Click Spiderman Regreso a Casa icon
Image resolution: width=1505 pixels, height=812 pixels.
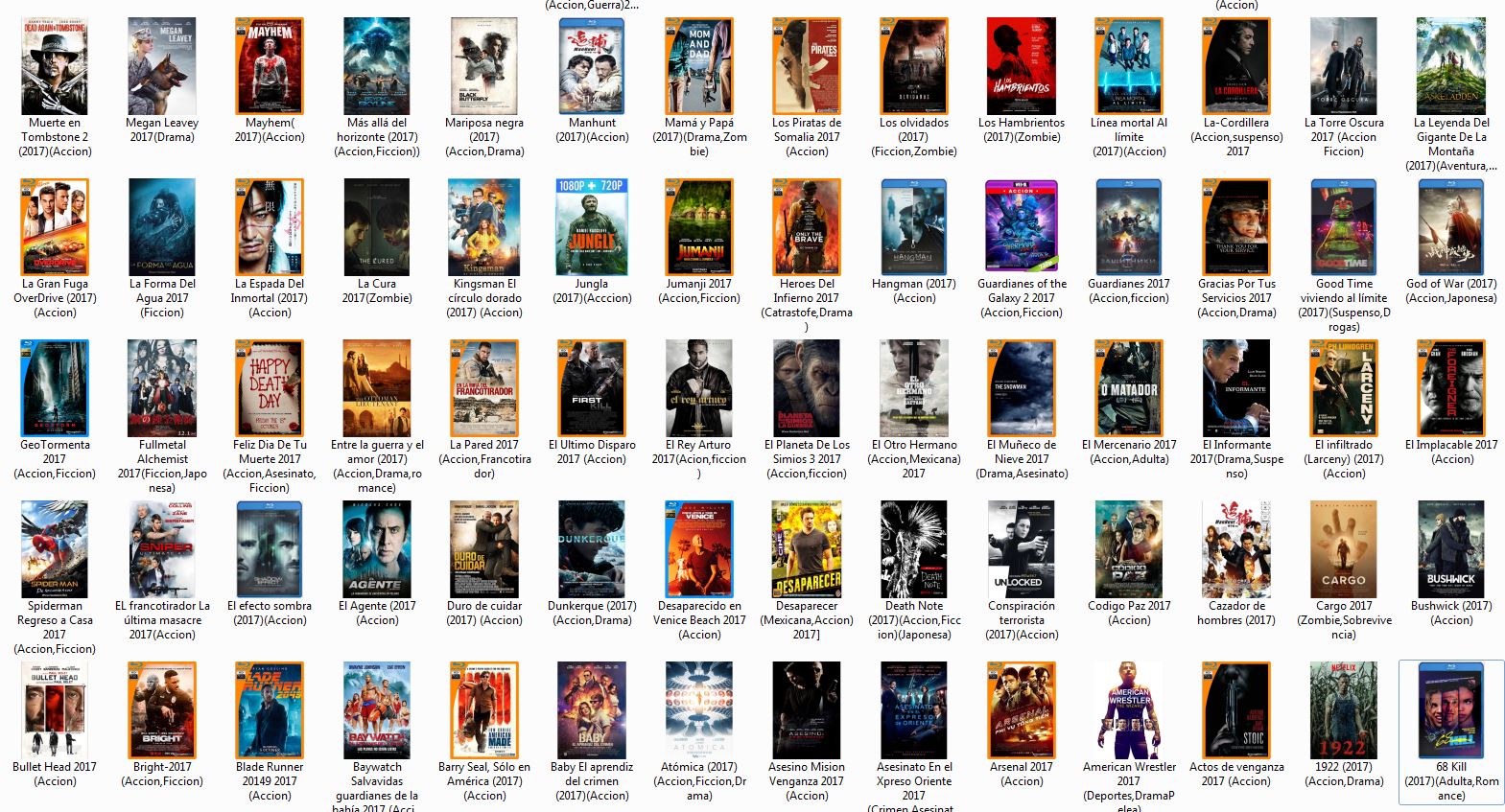[55, 549]
